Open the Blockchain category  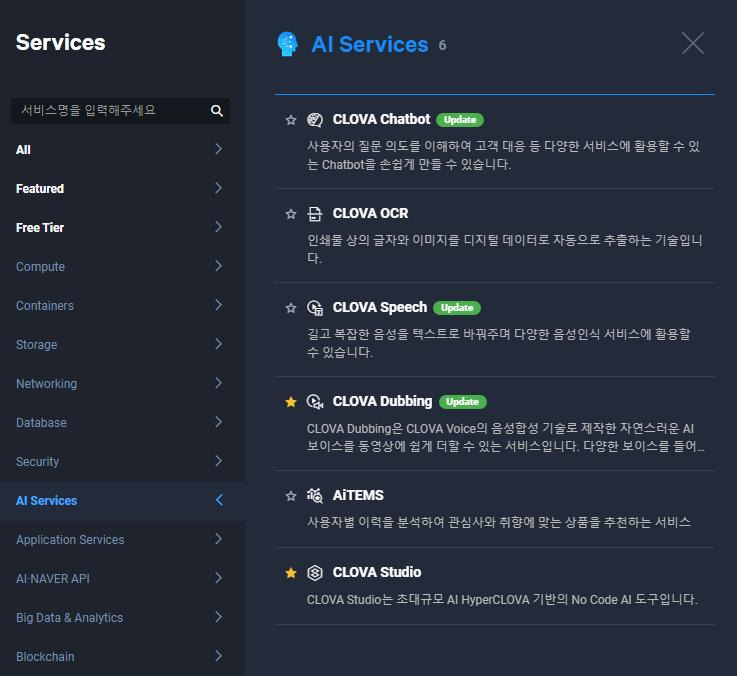coord(45,657)
